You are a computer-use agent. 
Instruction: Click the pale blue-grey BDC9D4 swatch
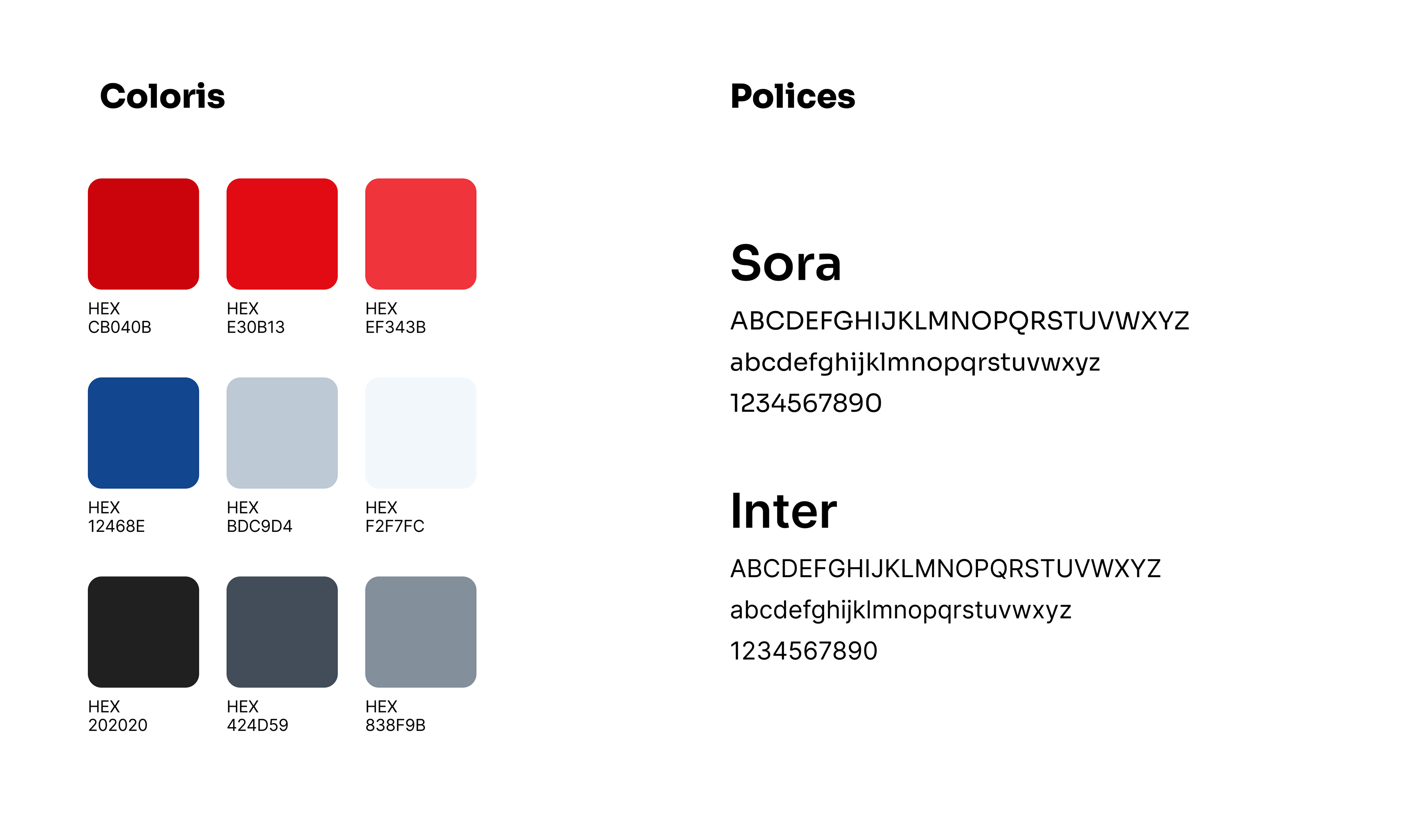(282, 433)
